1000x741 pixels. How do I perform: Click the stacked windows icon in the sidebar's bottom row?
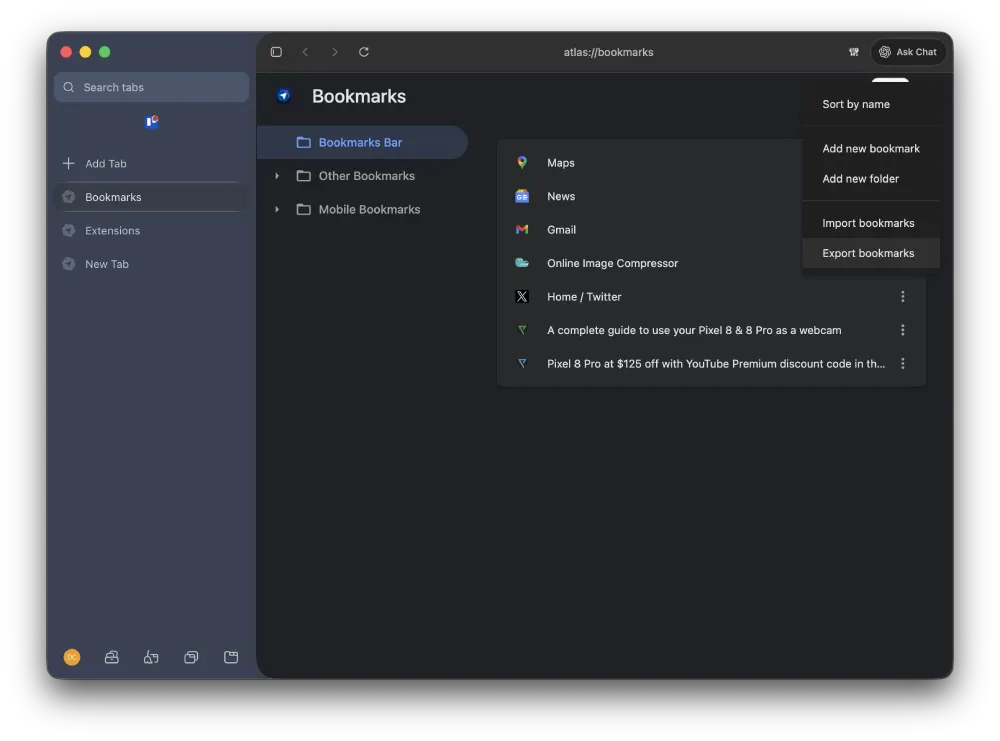coord(191,657)
